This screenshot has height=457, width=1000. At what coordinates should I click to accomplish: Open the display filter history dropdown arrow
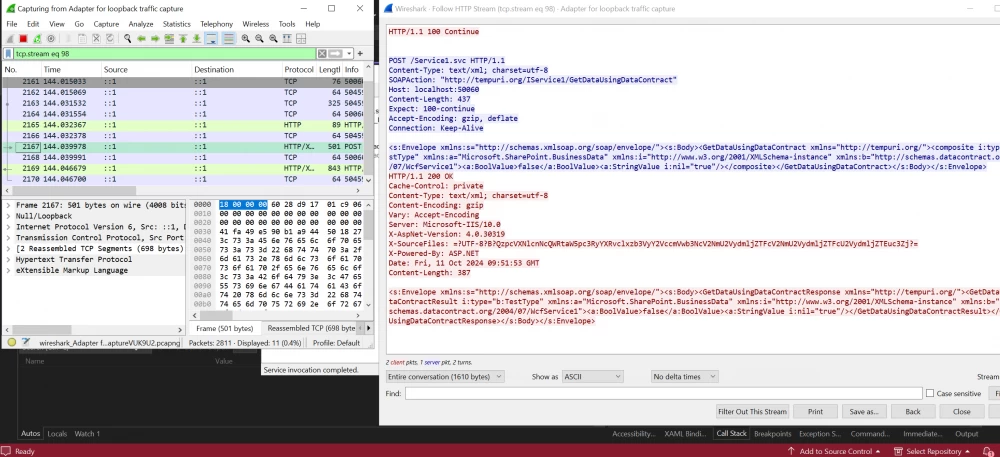(349, 54)
